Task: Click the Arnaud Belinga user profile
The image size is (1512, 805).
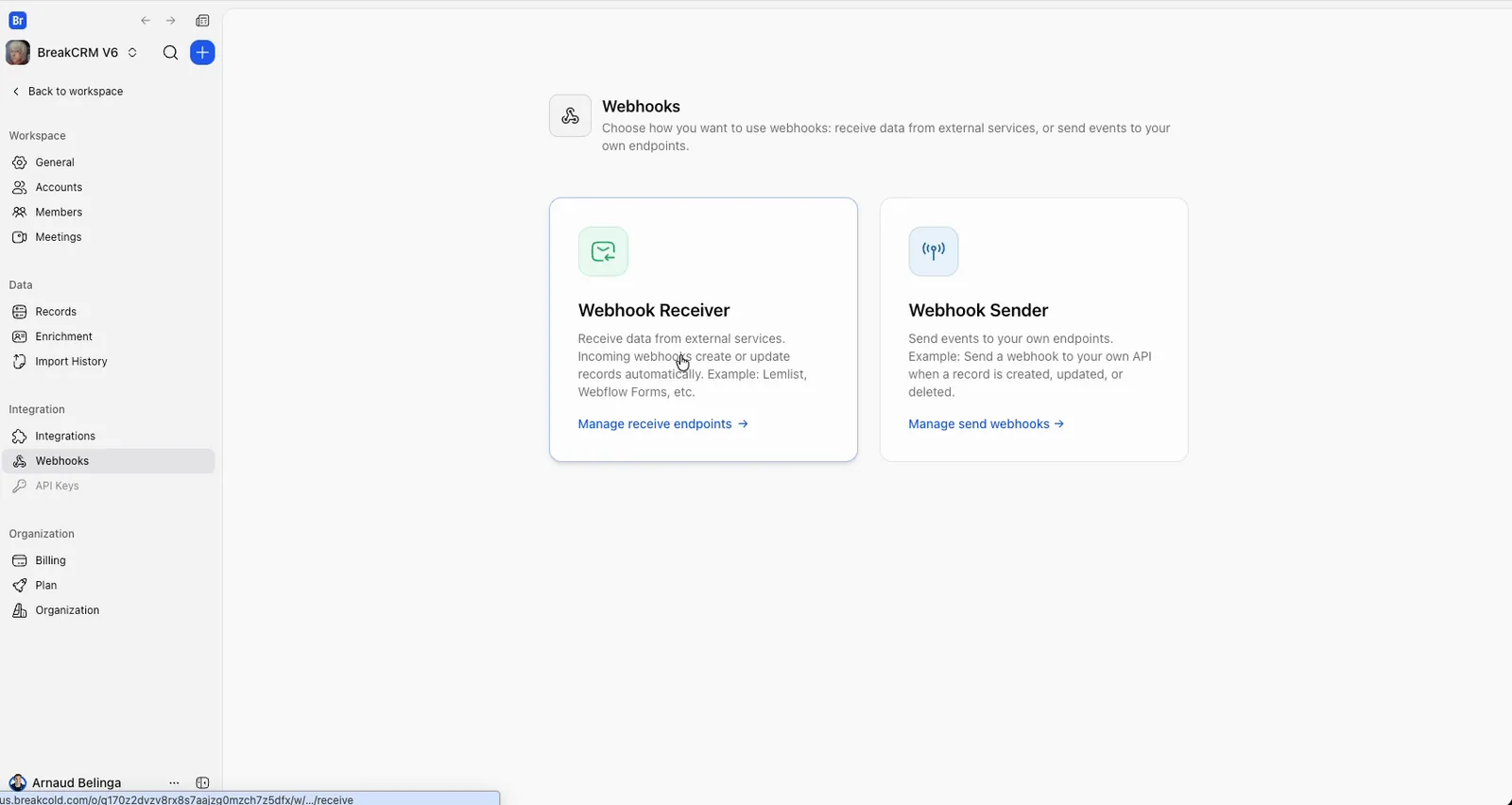Action: point(65,783)
